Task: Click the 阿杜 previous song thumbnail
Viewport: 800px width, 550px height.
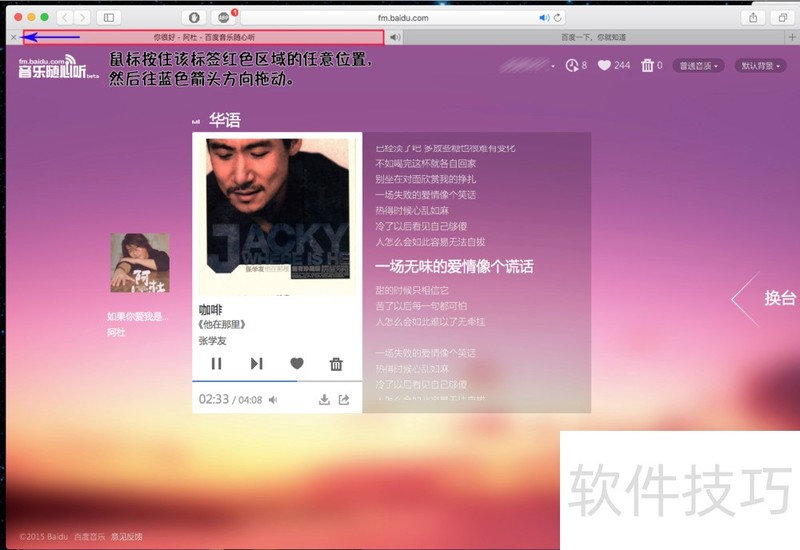Action: [x=140, y=263]
